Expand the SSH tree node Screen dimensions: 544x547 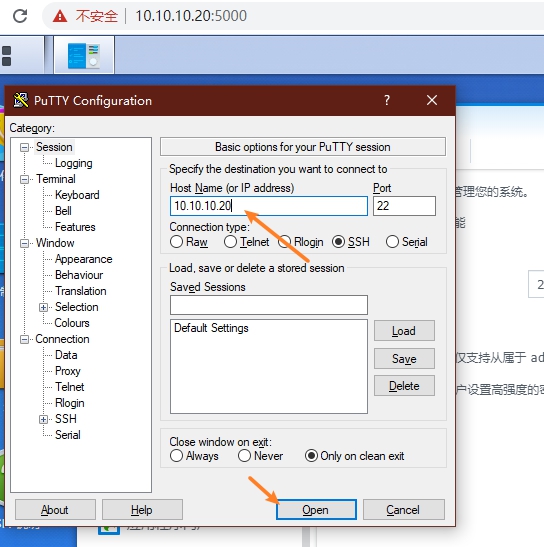(43, 419)
